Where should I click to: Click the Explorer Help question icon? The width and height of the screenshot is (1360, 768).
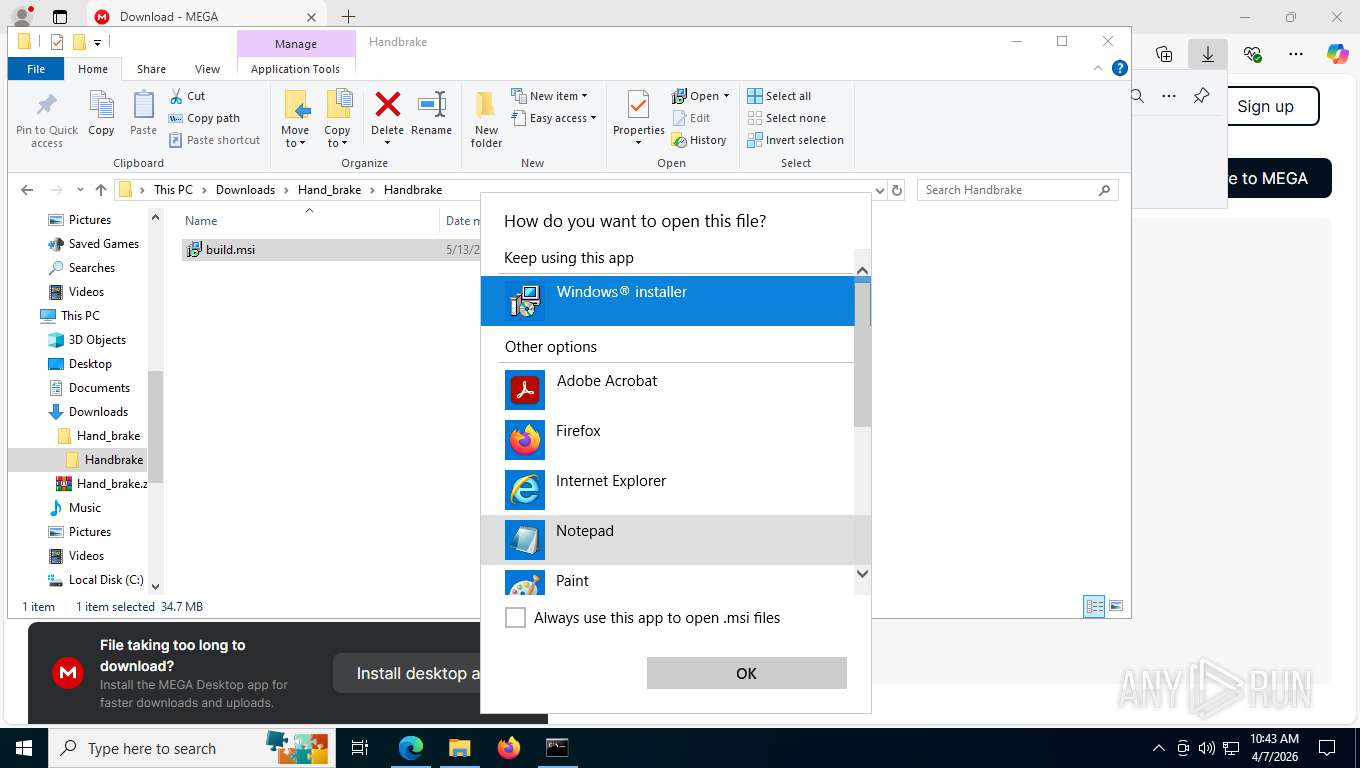[1120, 68]
